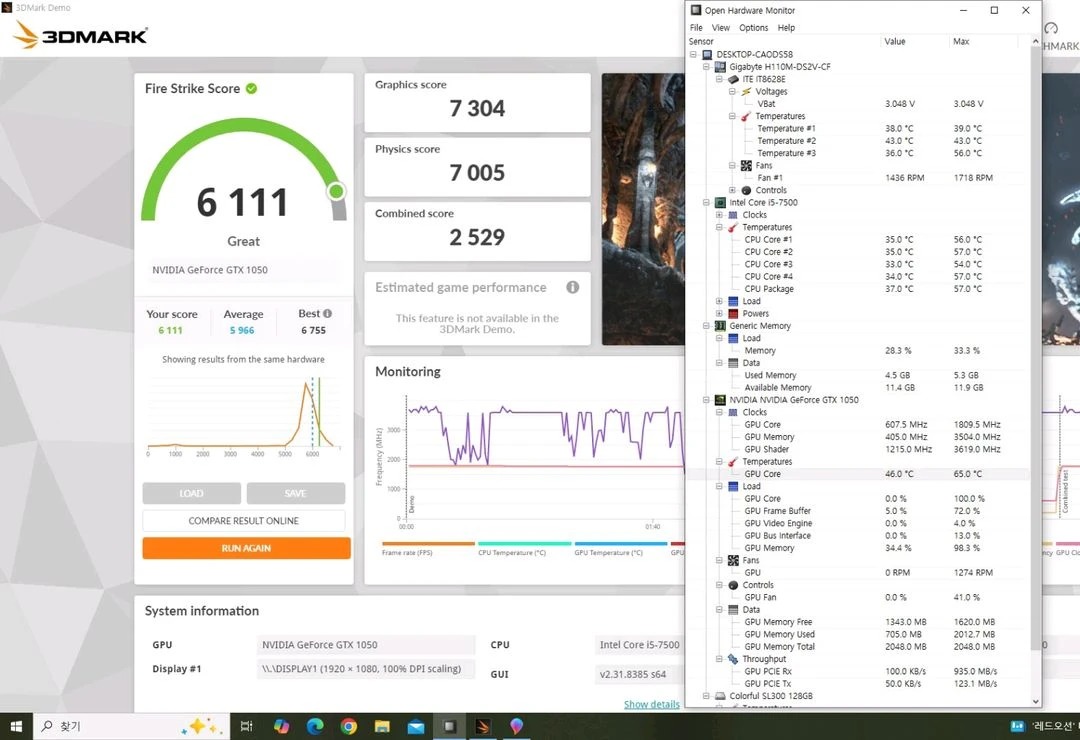The height and width of the screenshot is (740, 1080).
Task: Click the ITE IT8628E chip icon
Action: point(734,79)
